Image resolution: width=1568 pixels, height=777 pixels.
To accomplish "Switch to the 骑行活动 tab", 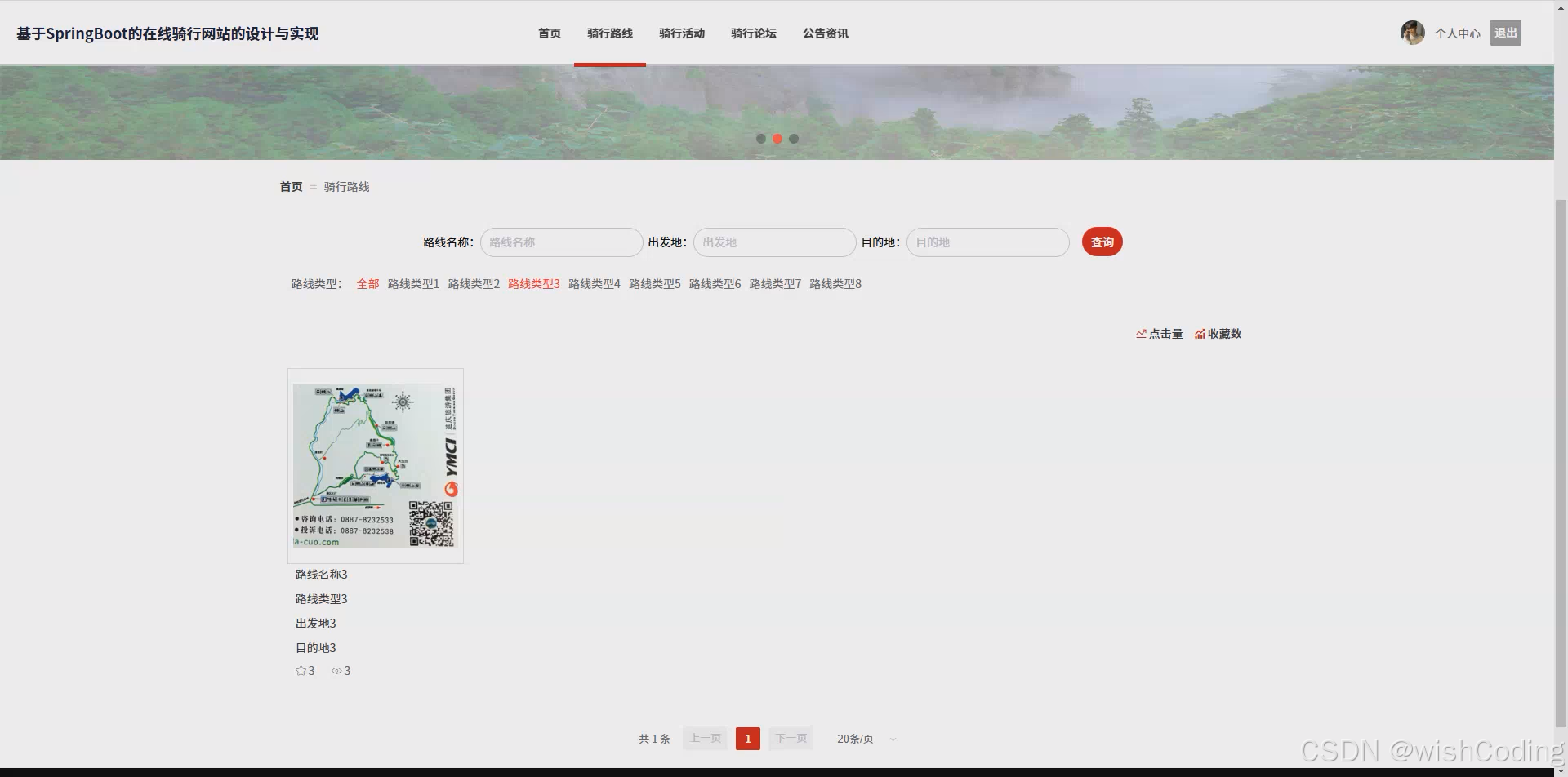I will coord(682,33).
